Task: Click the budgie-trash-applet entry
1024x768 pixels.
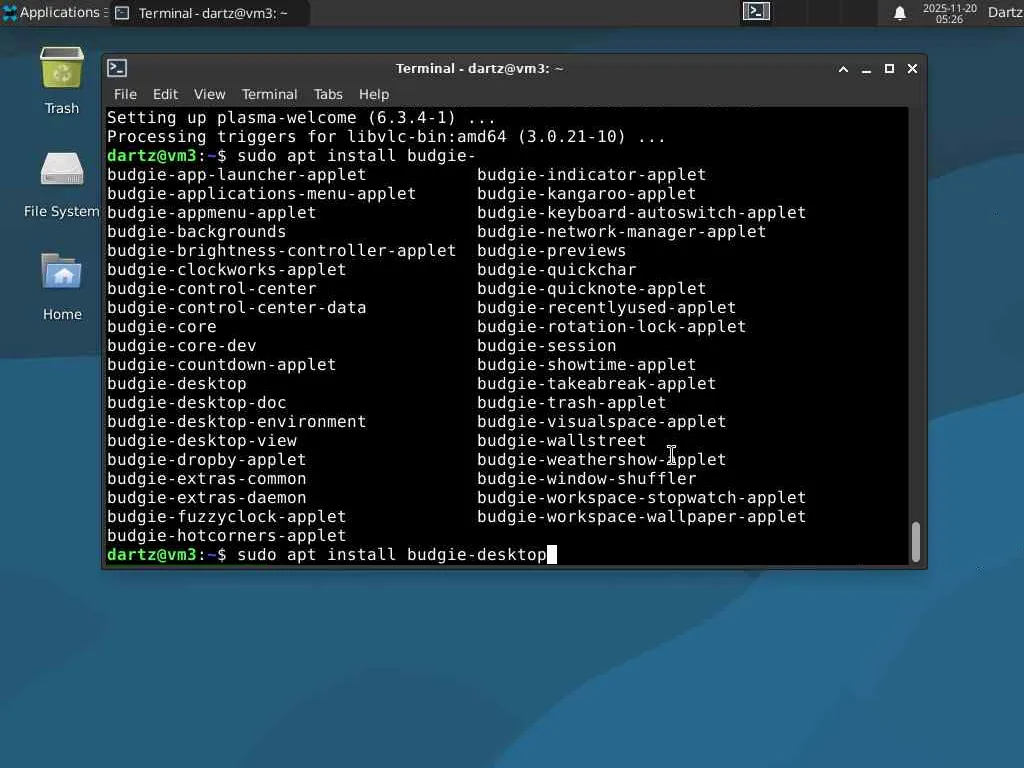Action: click(x=571, y=402)
